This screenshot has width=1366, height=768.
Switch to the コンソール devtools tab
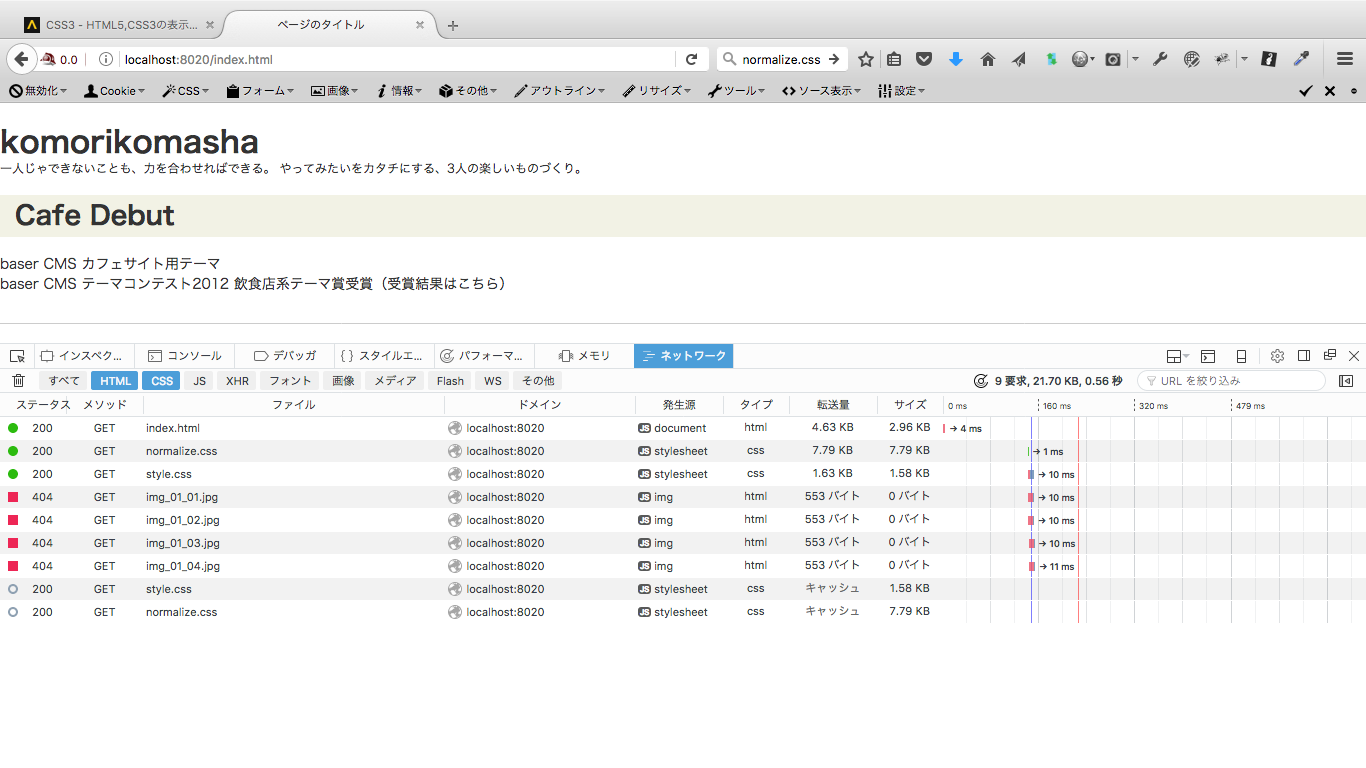[185, 356]
